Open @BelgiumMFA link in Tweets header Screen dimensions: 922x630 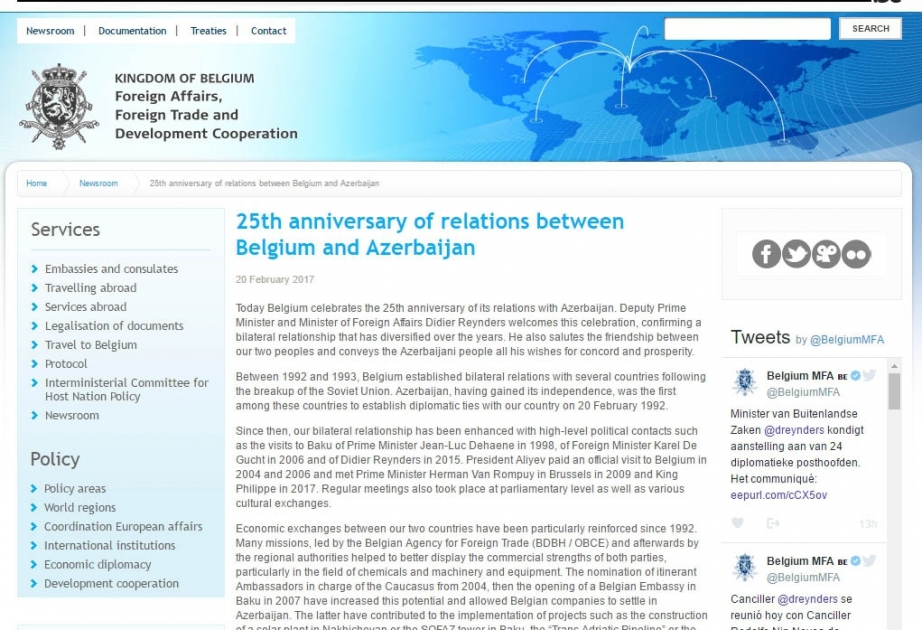[x=847, y=339]
